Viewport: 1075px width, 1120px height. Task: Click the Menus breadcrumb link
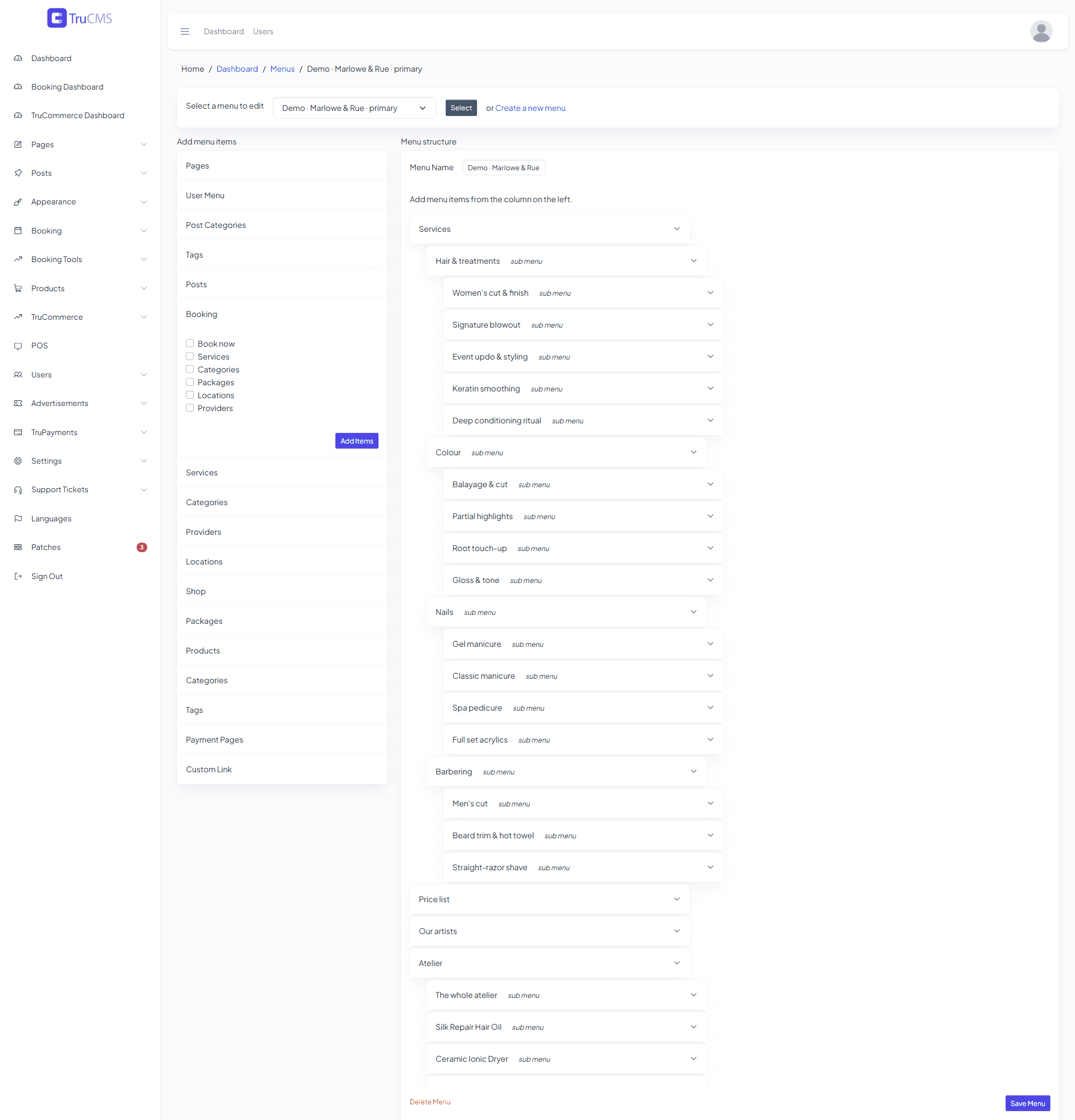(282, 69)
